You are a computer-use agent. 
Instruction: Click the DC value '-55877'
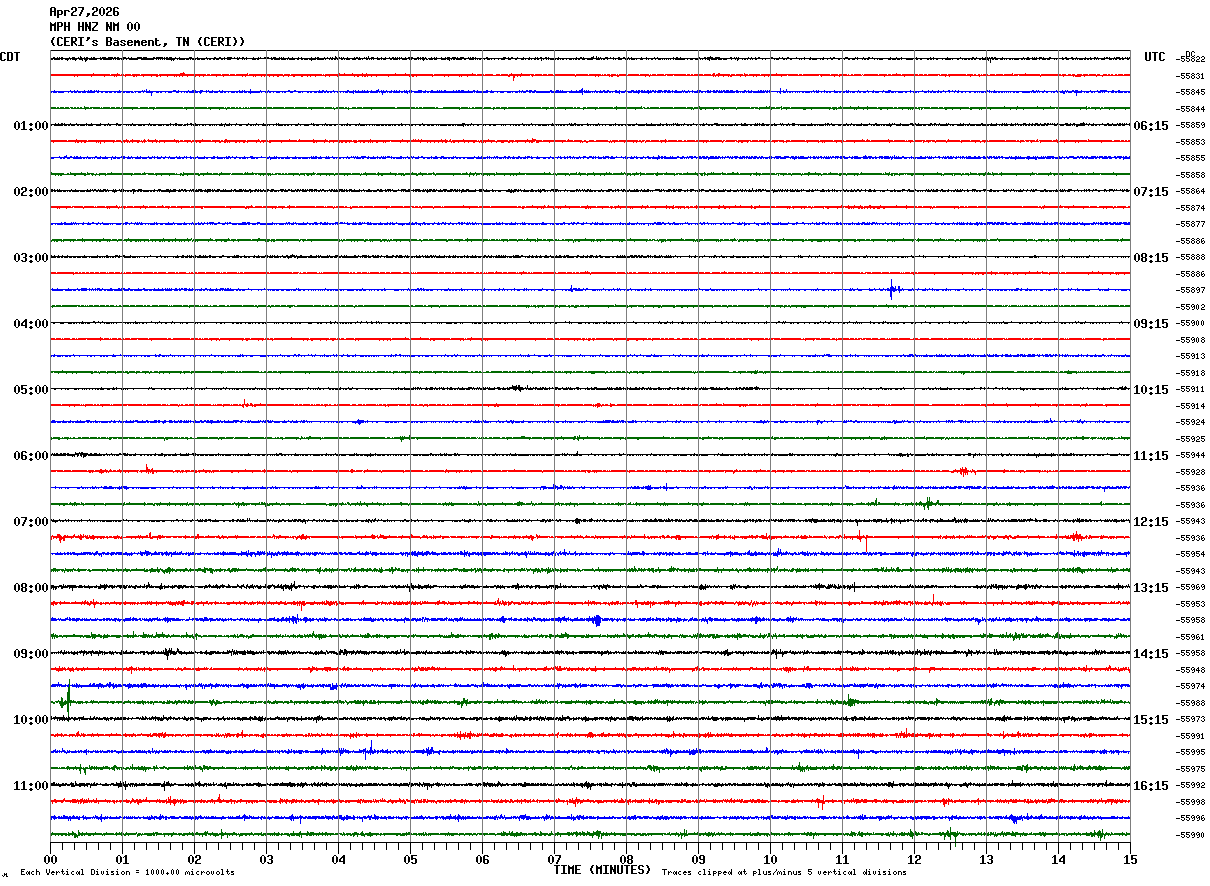click(x=1191, y=225)
